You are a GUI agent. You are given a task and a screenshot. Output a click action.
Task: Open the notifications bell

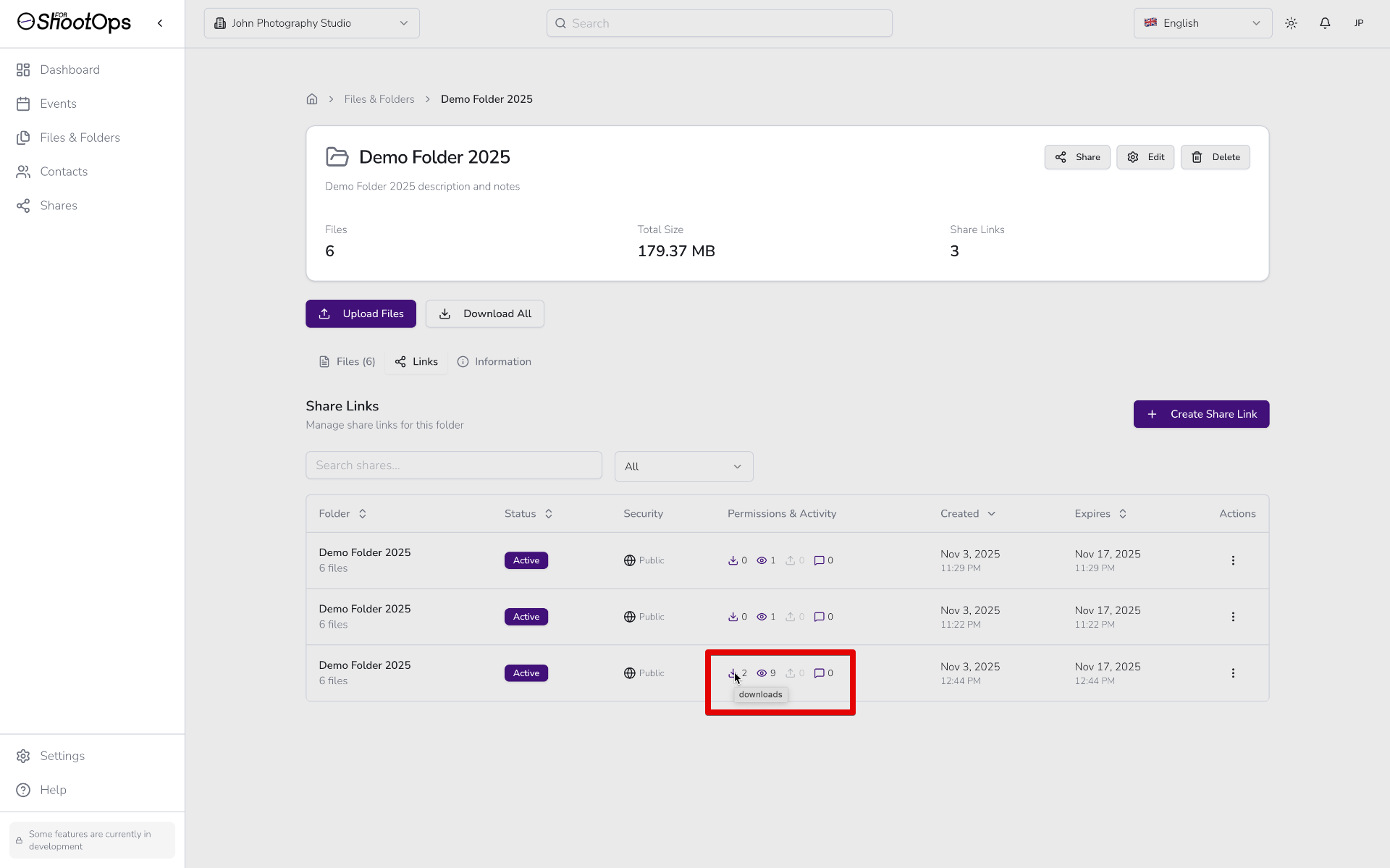tap(1325, 23)
